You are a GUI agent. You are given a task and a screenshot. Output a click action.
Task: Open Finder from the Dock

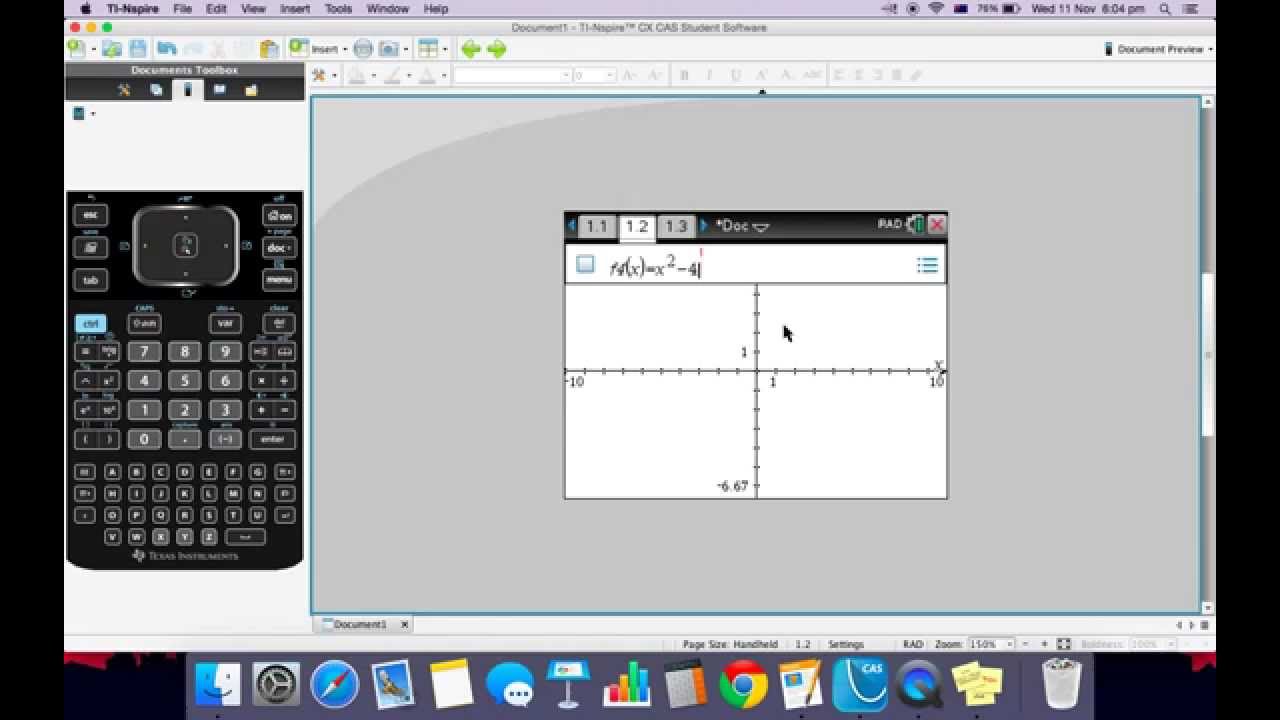coord(217,686)
